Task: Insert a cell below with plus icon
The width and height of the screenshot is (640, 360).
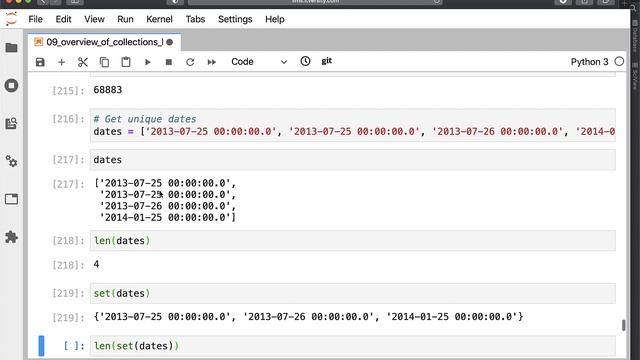Action: (x=61, y=62)
